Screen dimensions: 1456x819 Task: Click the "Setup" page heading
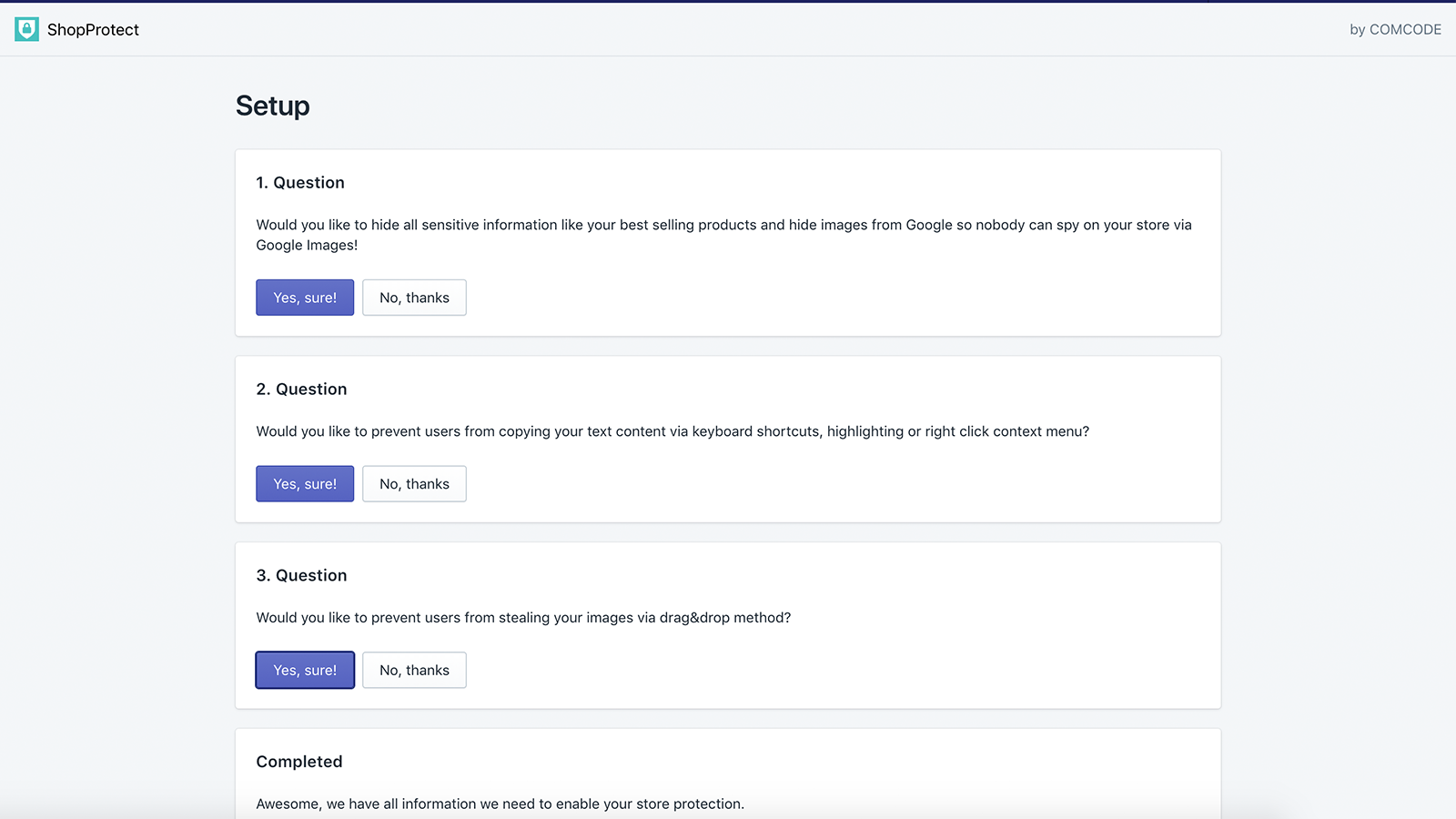pyautogui.click(x=272, y=106)
